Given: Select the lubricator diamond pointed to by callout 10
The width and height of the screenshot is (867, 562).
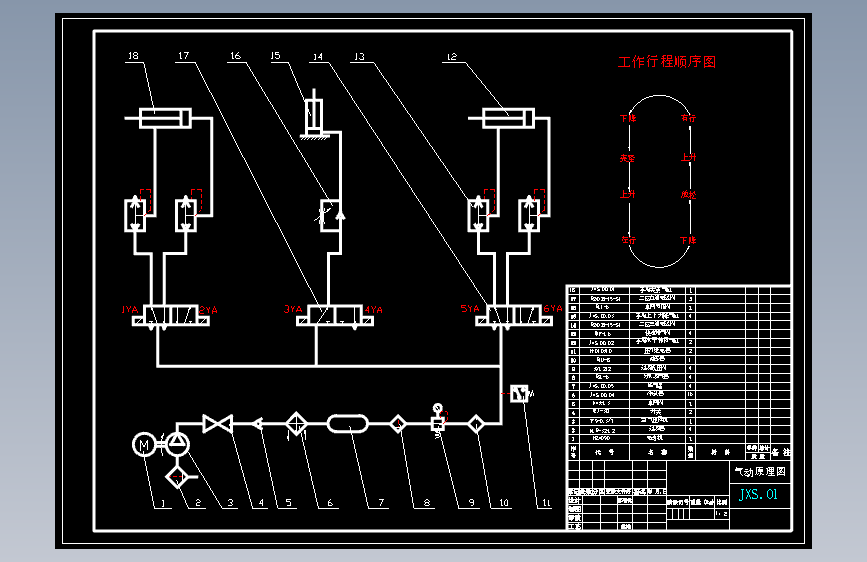Looking at the screenshot, I should (x=476, y=424).
